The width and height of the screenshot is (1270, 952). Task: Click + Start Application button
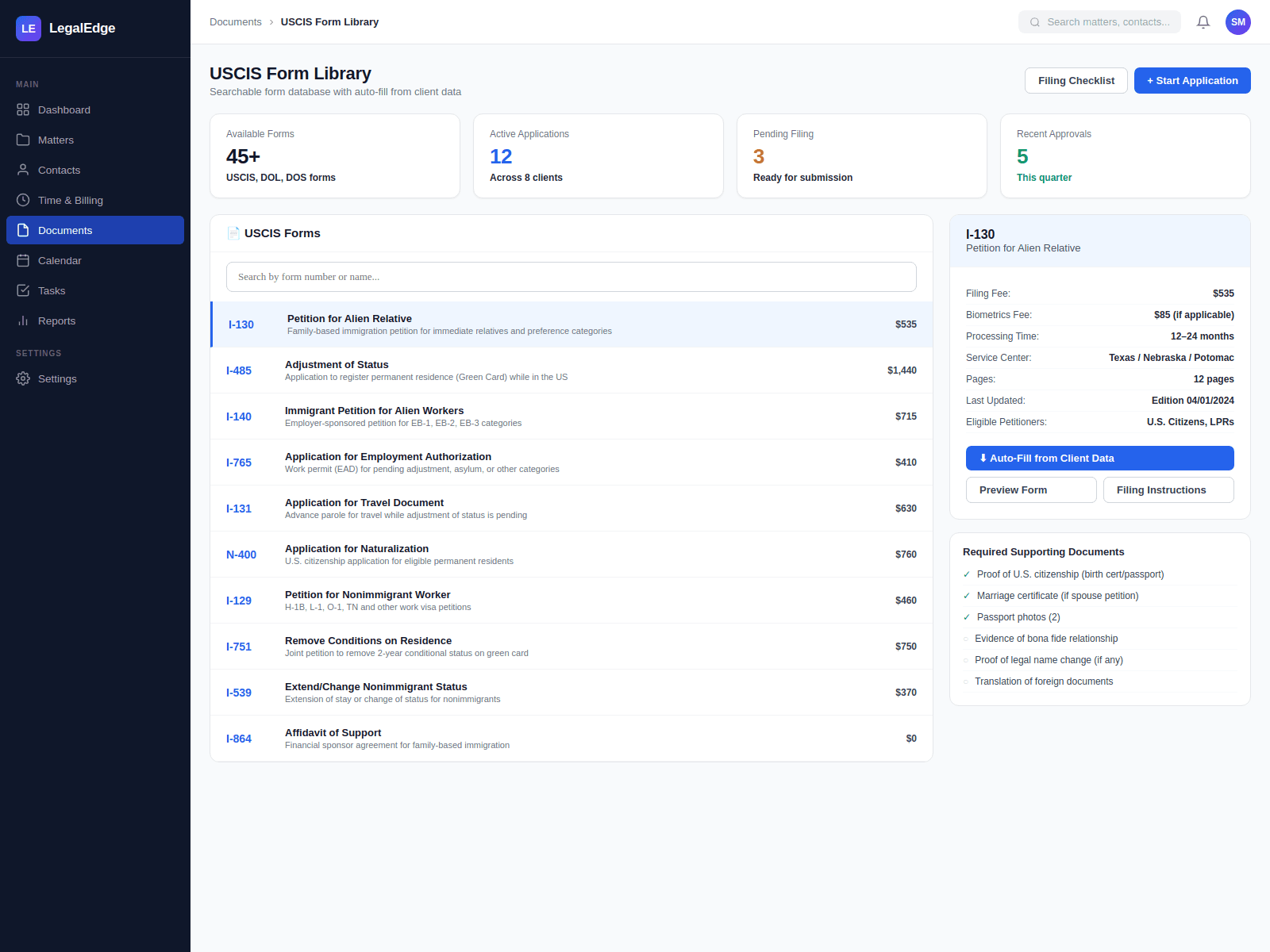pyautogui.click(x=1192, y=81)
